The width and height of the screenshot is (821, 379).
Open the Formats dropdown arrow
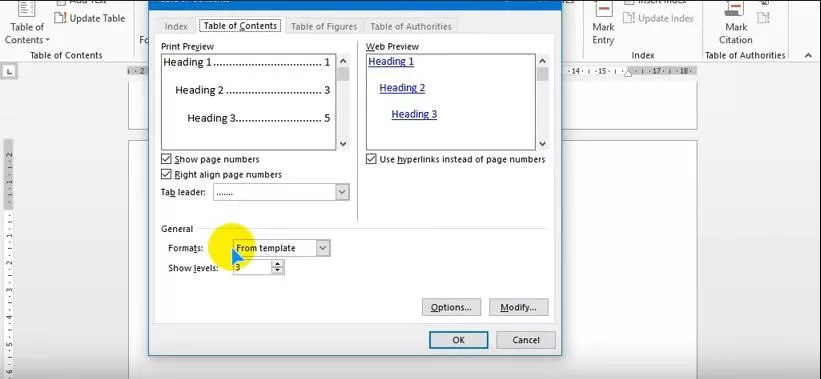(324, 248)
